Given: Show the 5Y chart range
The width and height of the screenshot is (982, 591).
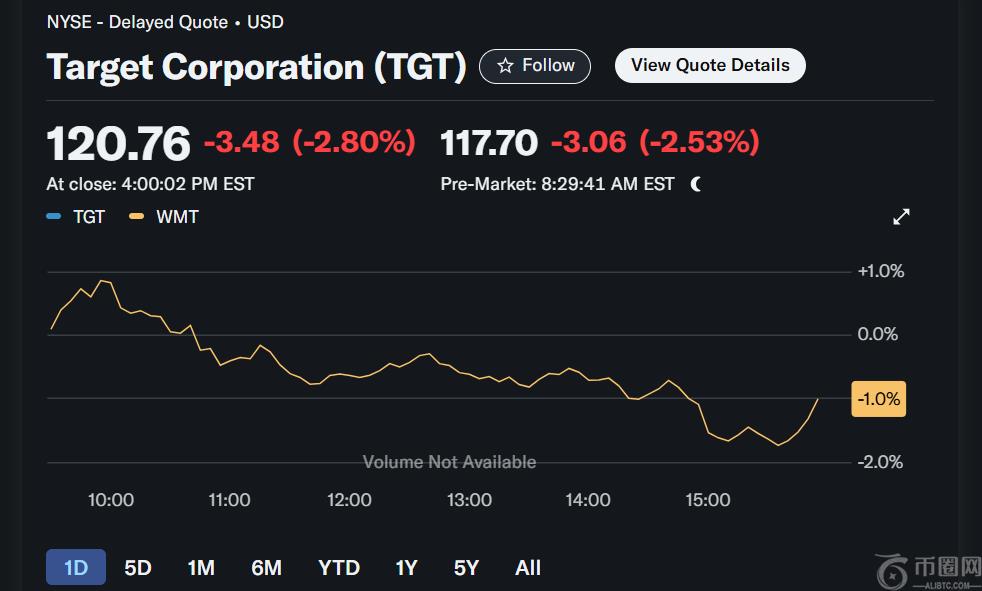Looking at the screenshot, I should point(466,568).
